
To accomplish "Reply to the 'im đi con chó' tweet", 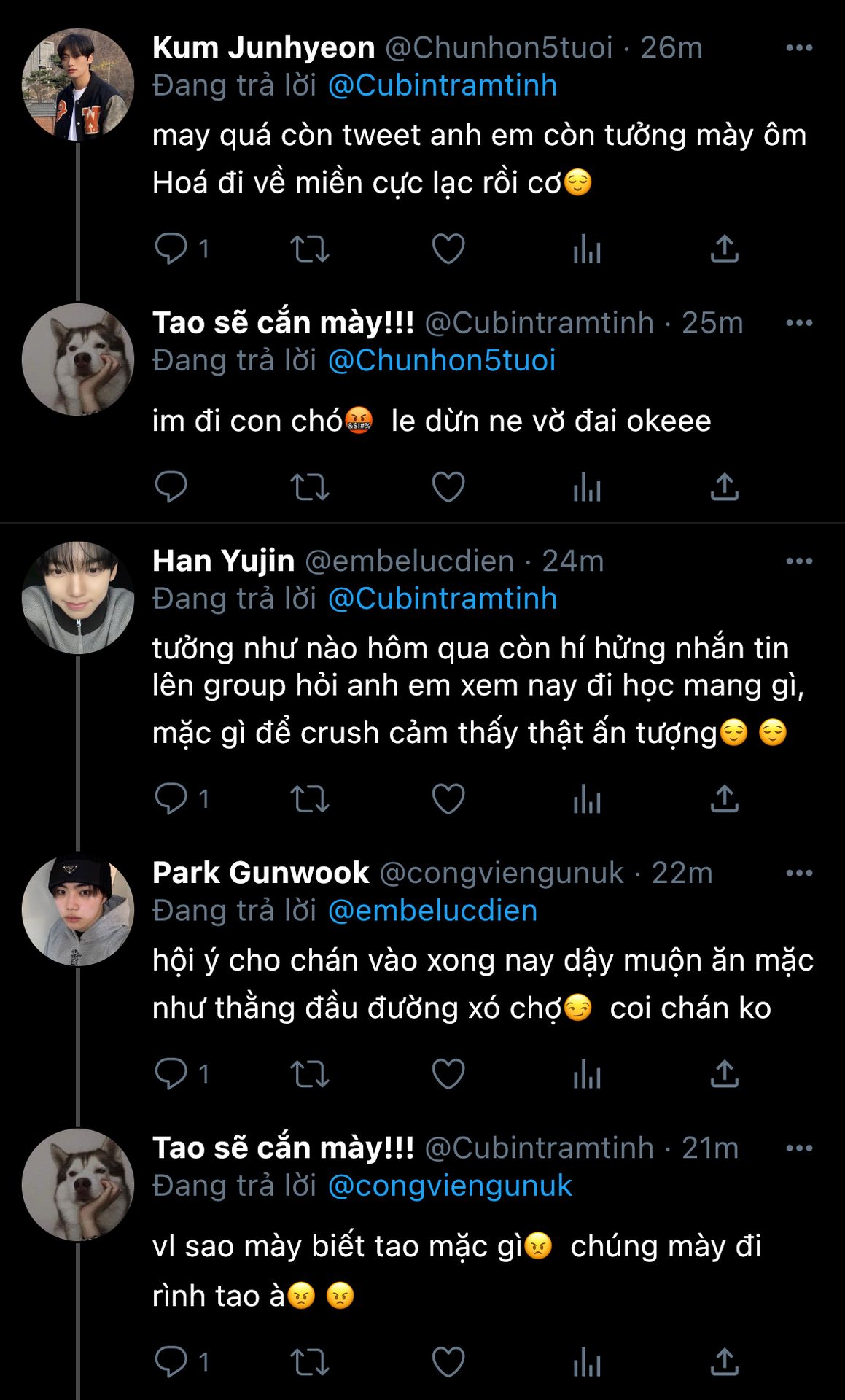I will [x=171, y=487].
